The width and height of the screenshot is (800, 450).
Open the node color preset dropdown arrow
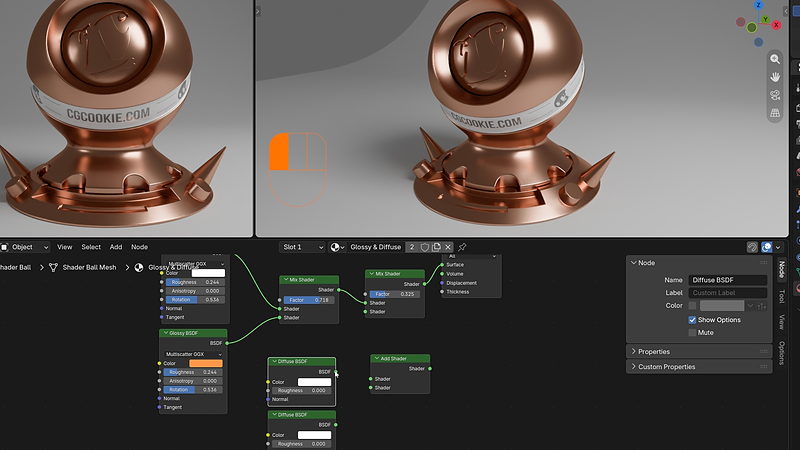click(750, 306)
